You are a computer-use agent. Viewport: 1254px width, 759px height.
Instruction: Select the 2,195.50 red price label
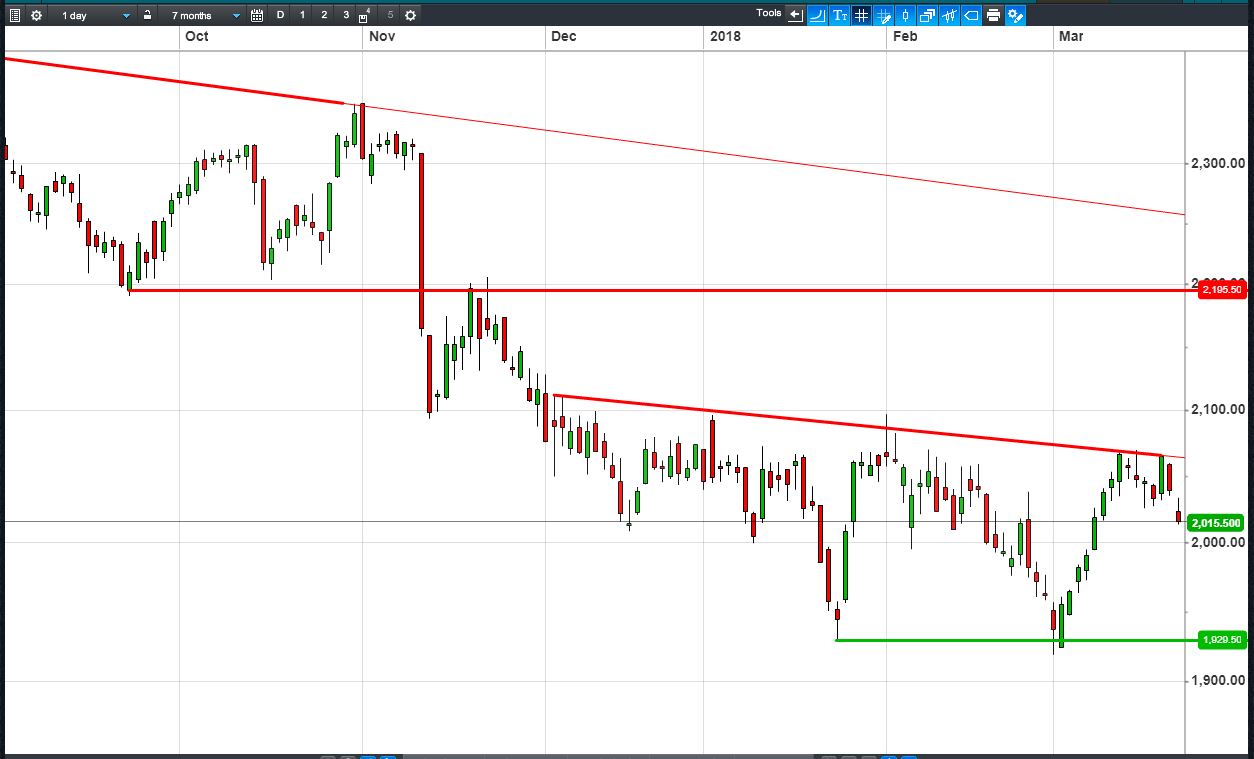pyautogui.click(x=1222, y=290)
